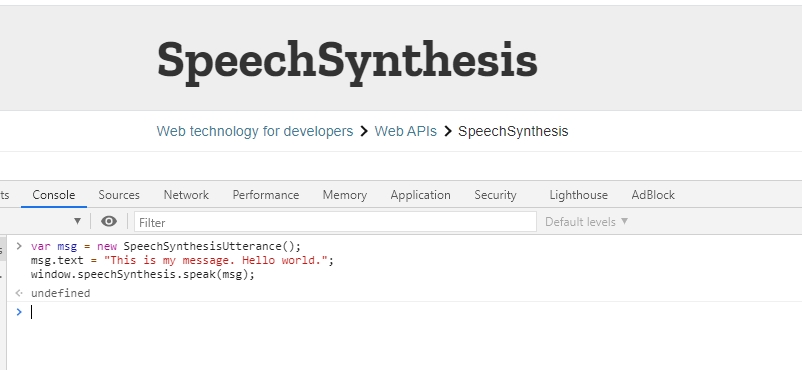Image resolution: width=802 pixels, height=370 pixels.
Task: Click the return arrow next to undefined
Action: [19, 293]
